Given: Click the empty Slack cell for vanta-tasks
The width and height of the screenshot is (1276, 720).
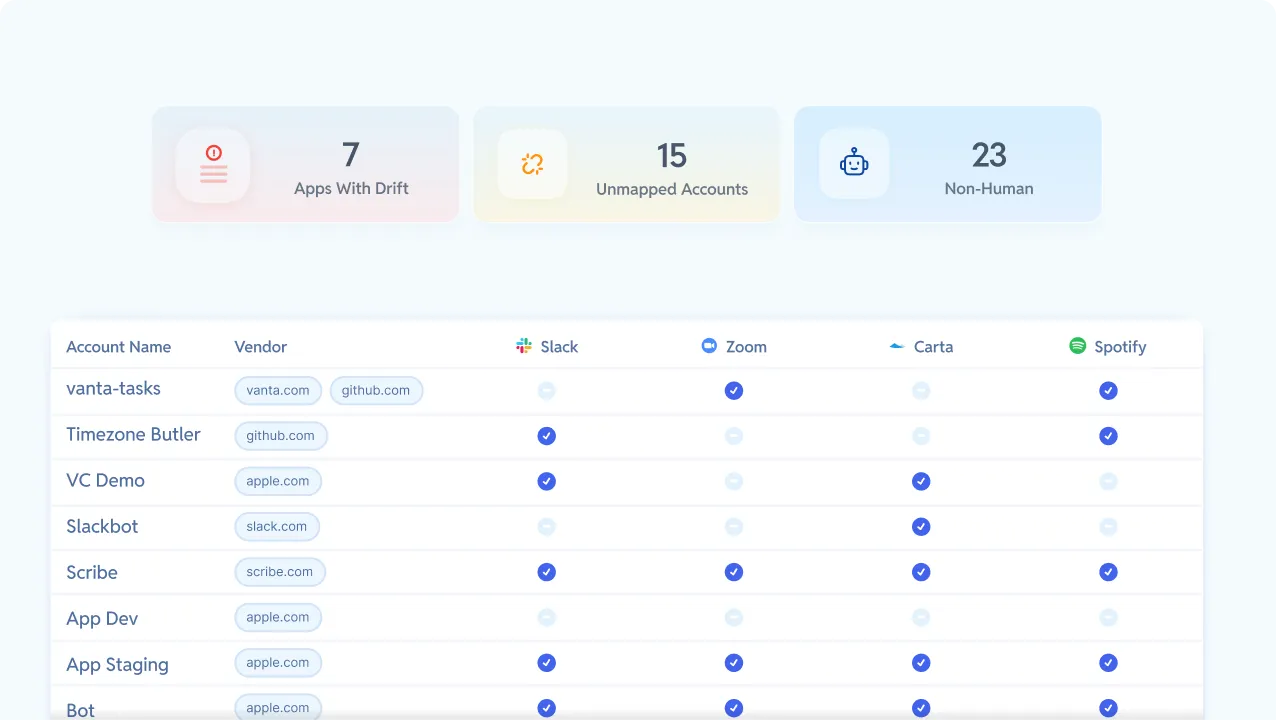Looking at the screenshot, I should point(546,390).
